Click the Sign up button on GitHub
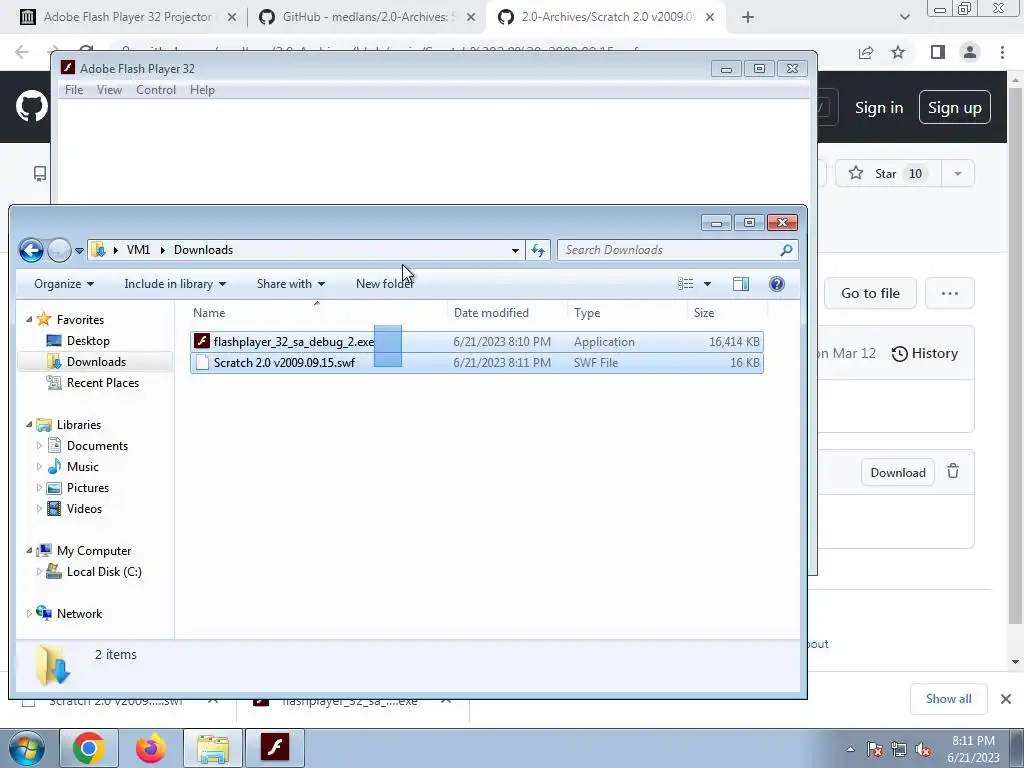This screenshot has width=1024, height=768. click(x=955, y=107)
